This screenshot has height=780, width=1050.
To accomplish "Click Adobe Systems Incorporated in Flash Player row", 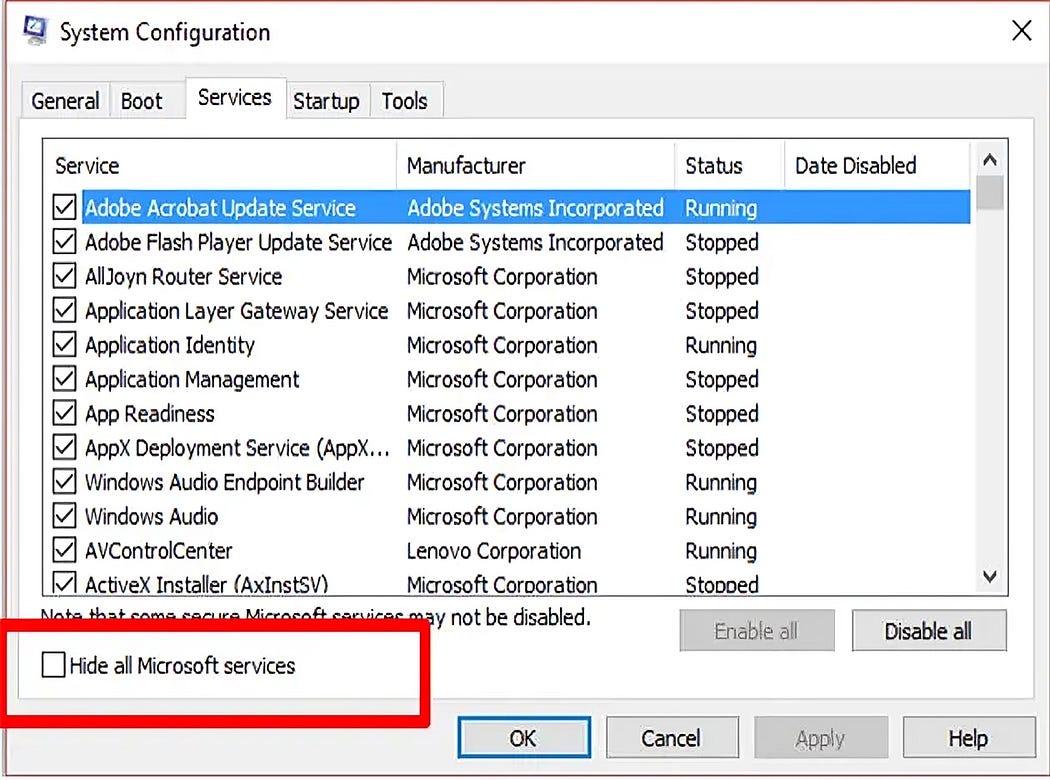I will coord(535,242).
